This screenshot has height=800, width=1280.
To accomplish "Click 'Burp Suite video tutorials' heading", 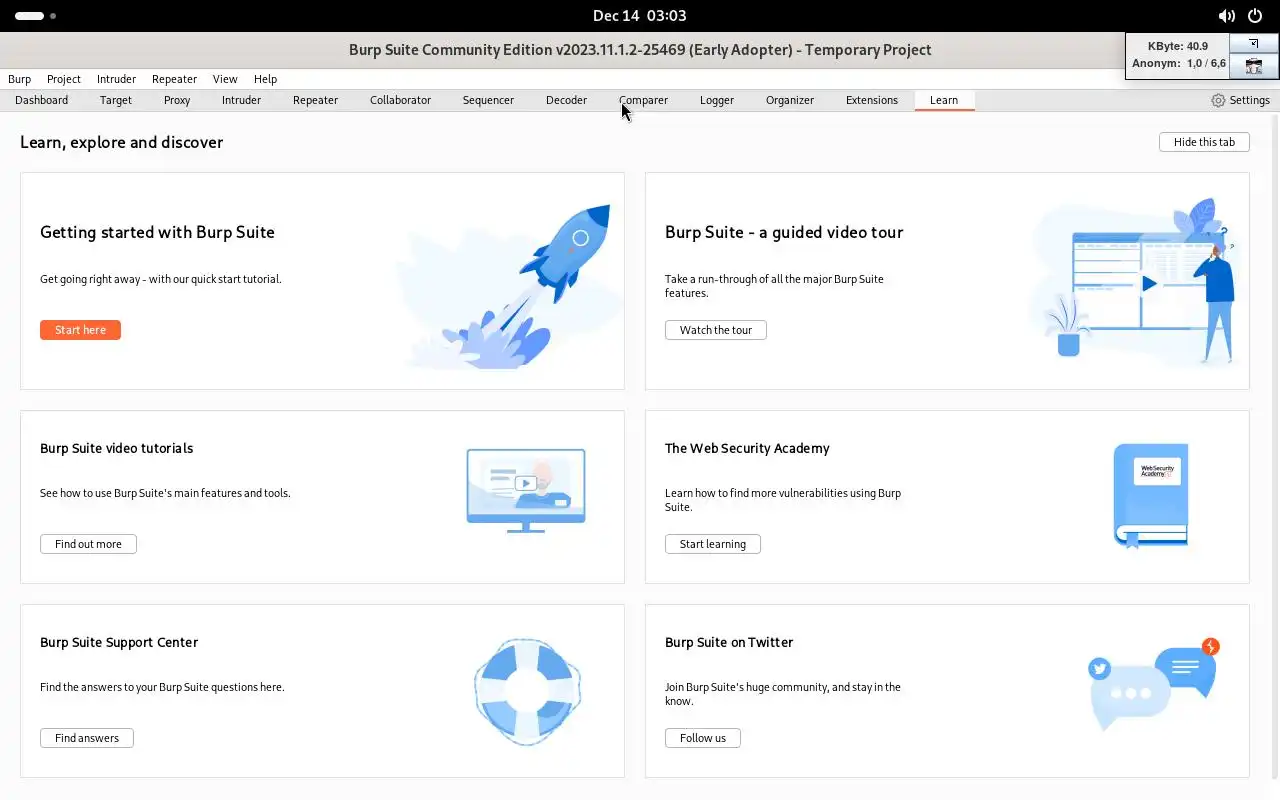I will click(x=117, y=448).
